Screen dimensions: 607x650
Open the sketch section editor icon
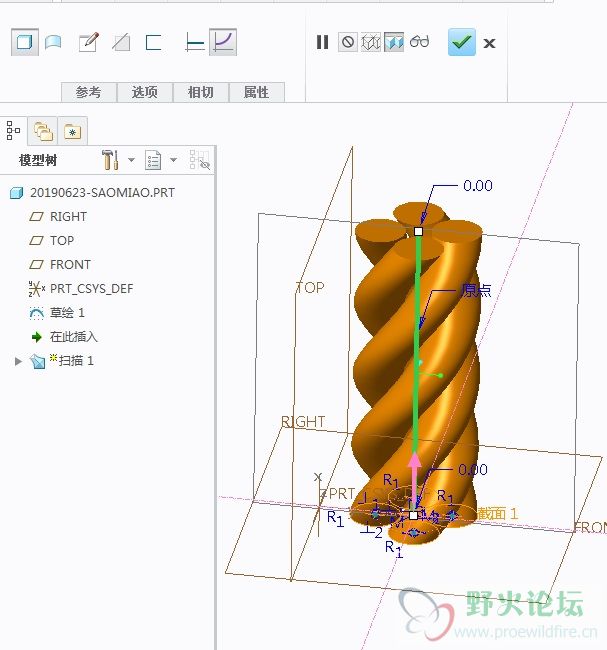(x=88, y=42)
